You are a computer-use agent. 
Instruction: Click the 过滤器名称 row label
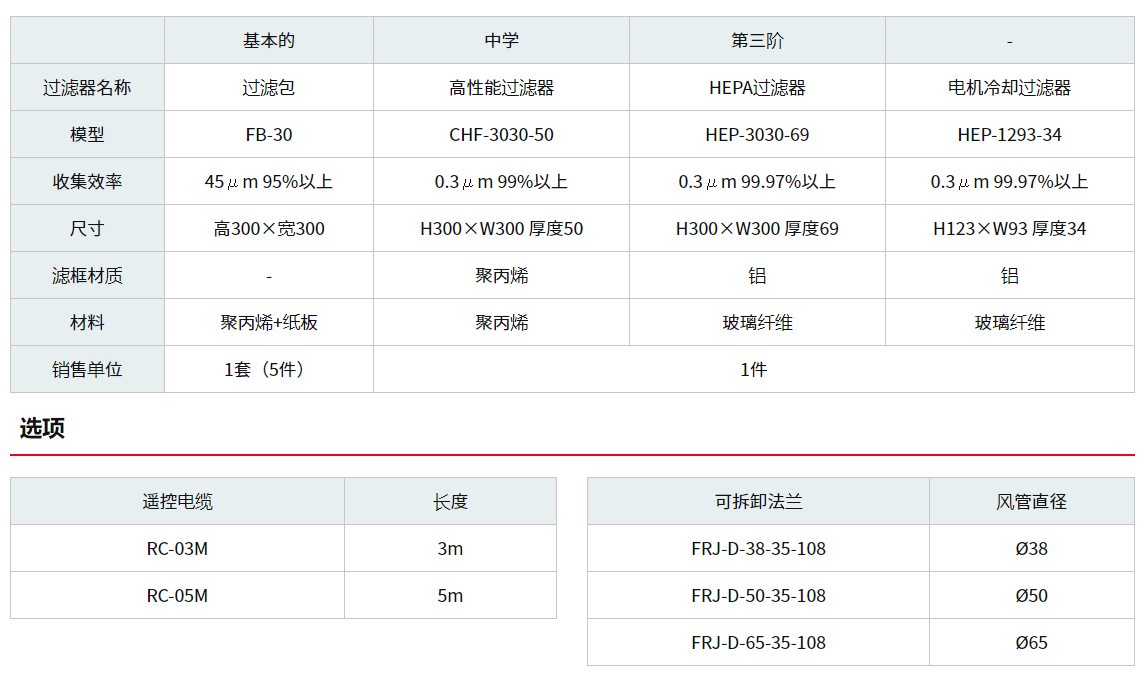point(87,88)
